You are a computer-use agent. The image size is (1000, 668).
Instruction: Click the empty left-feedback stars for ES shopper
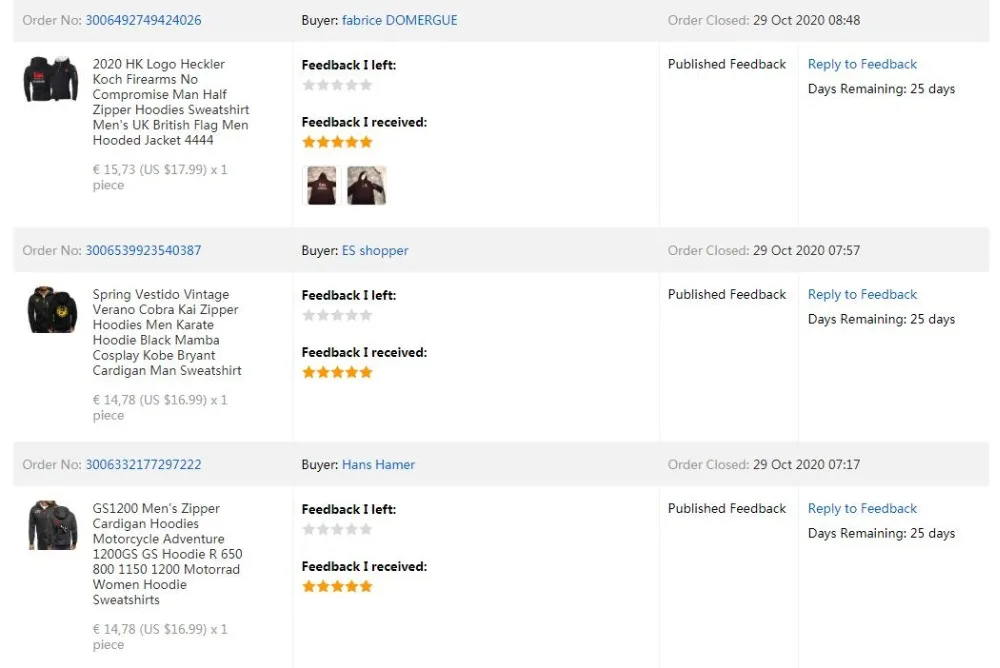[x=337, y=315]
